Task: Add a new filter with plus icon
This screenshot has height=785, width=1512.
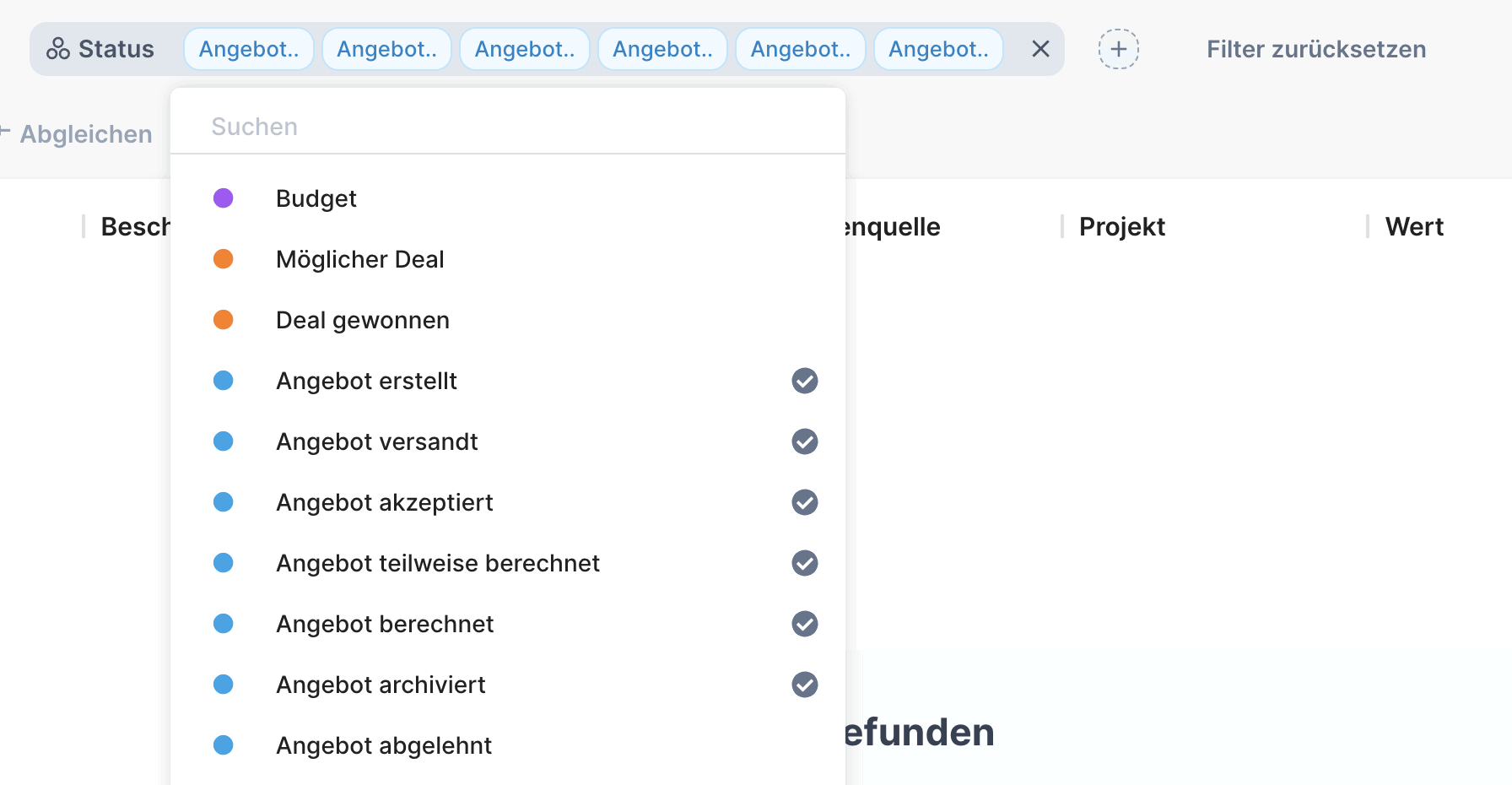Action: point(1118,49)
